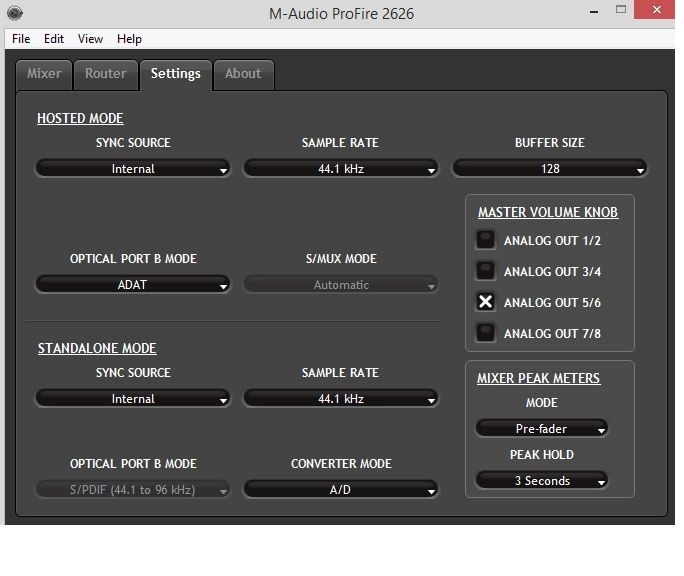Click the Analog Out 5/6 label text
This screenshot has height=576, width=684.
coord(552,302)
